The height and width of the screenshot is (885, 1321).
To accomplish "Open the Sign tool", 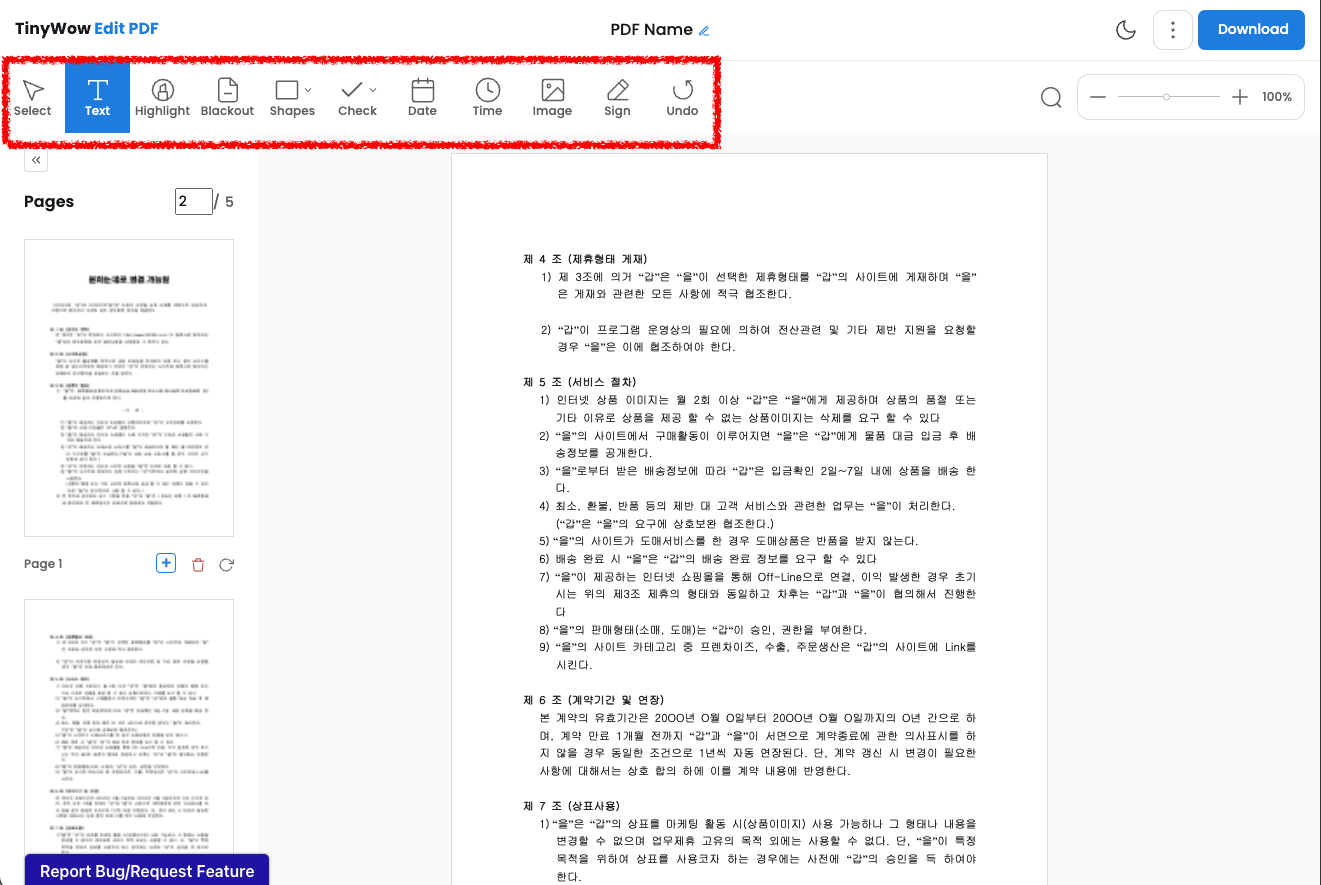I will point(617,97).
